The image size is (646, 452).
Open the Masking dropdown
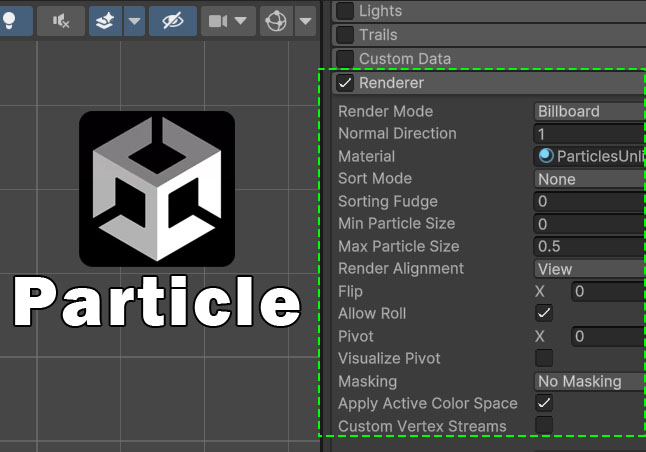pos(589,381)
